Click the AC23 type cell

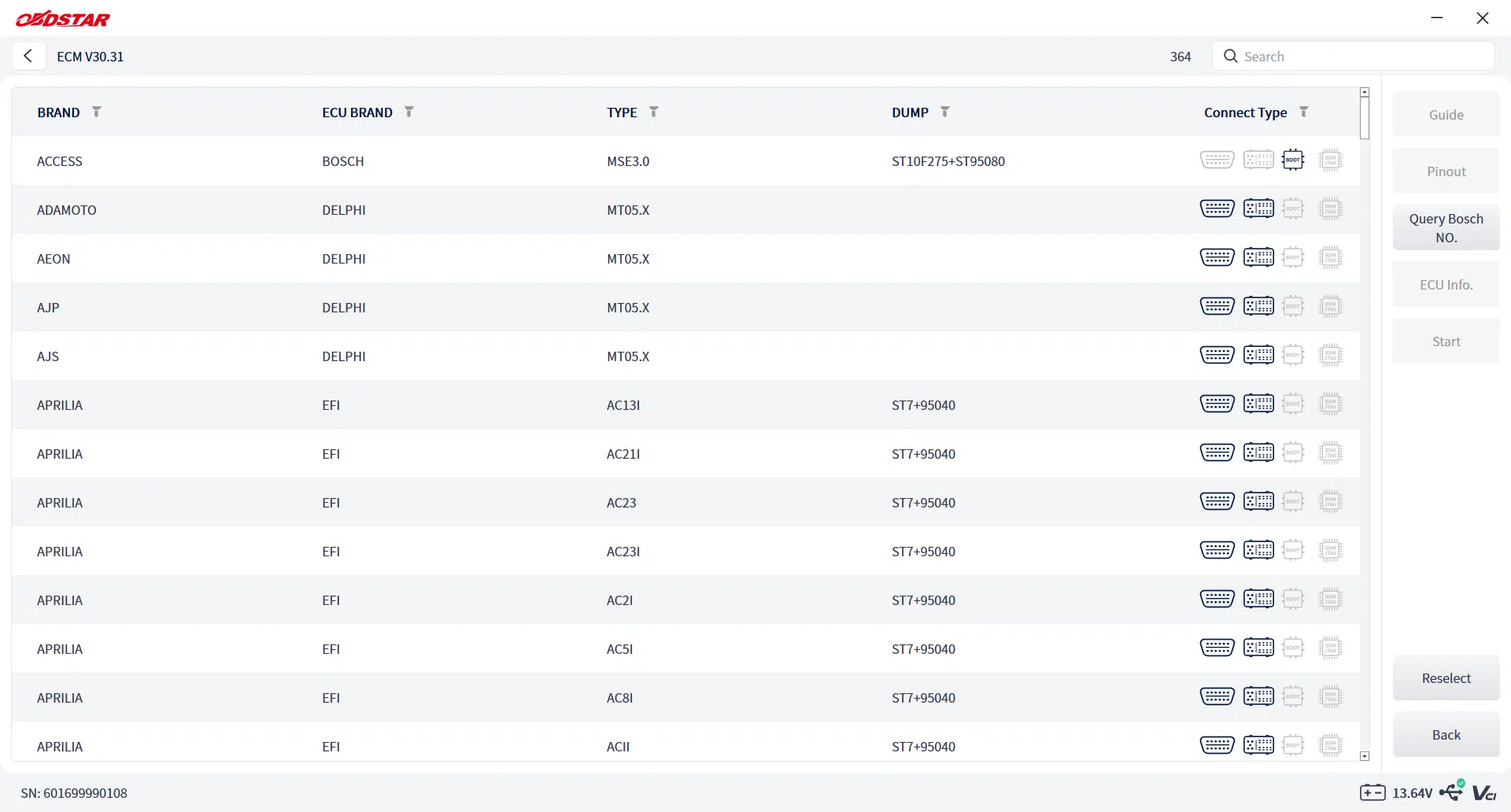coord(622,503)
